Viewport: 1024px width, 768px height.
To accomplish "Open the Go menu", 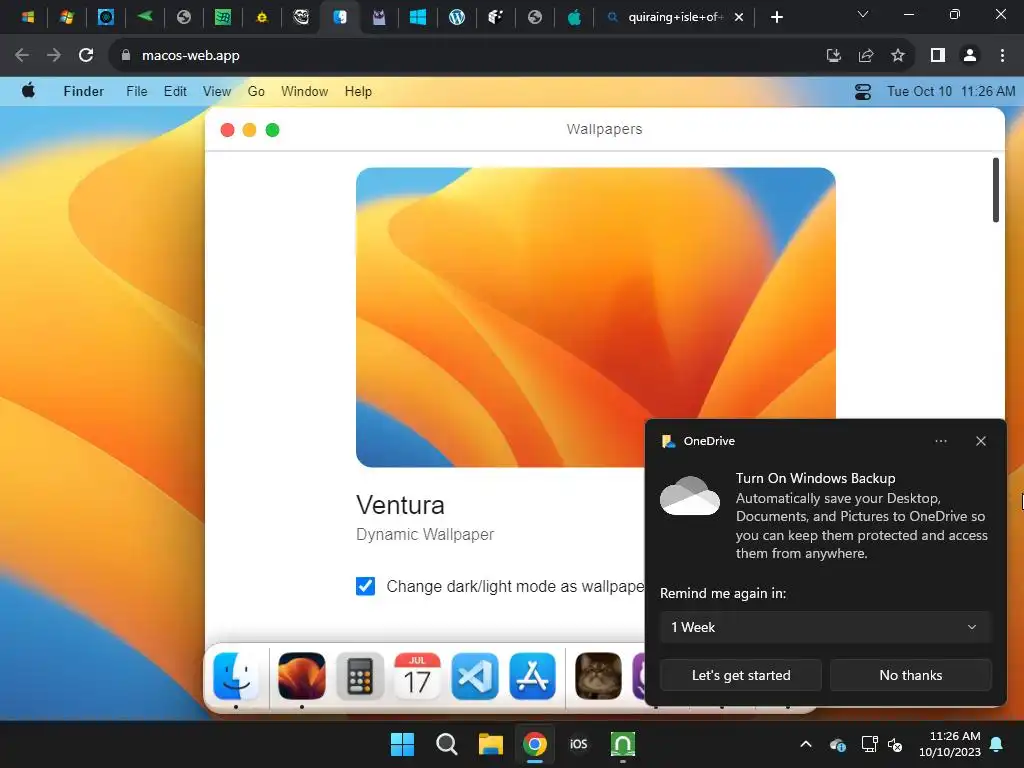I will (256, 91).
